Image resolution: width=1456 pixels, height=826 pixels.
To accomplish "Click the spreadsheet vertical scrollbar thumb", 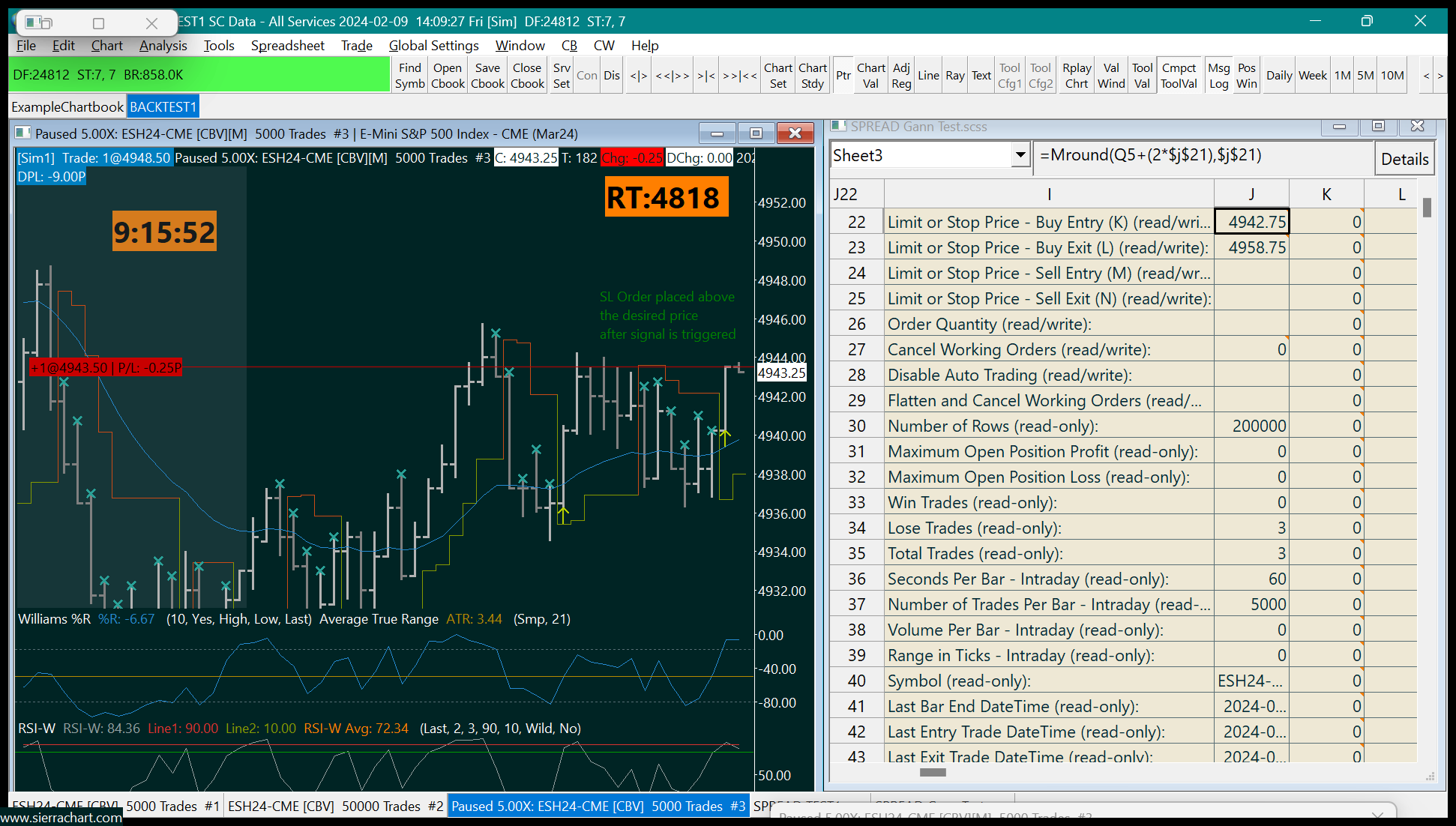I will pos(1427,208).
